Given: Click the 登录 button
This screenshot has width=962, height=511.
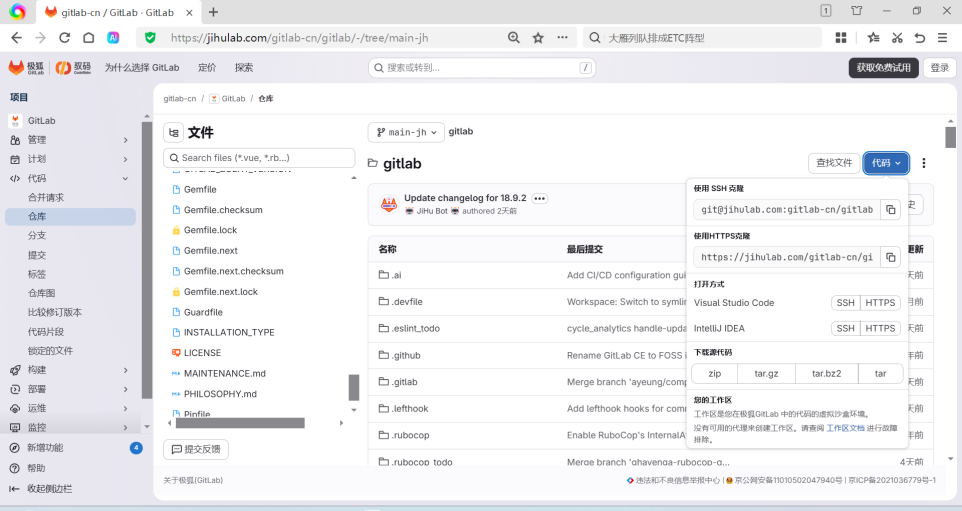Looking at the screenshot, I should coord(939,67).
